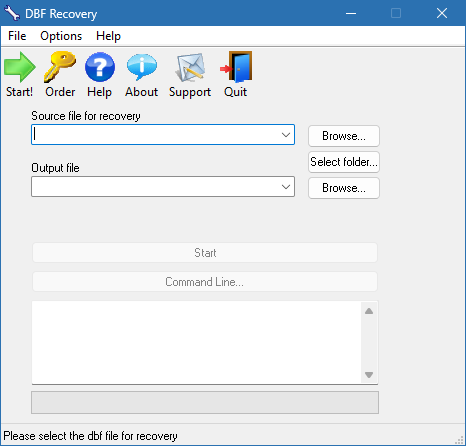Viewport: 466px width, 446px height.
Task: Minimize the DBF Recovery window
Action: tap(351, 13)
